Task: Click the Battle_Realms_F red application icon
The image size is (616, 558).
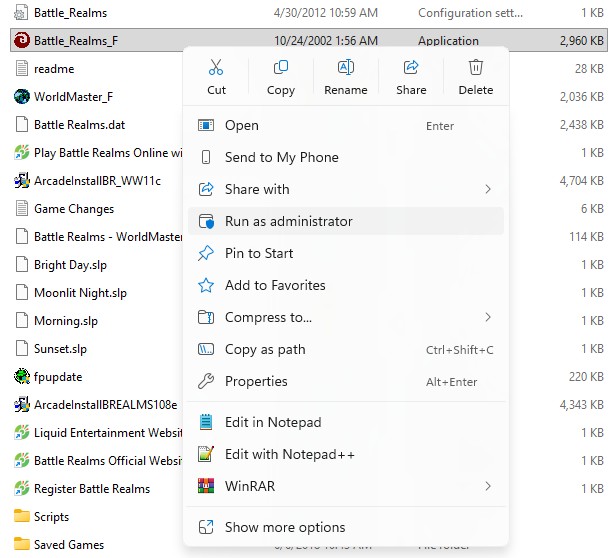Action: (22, 40)
